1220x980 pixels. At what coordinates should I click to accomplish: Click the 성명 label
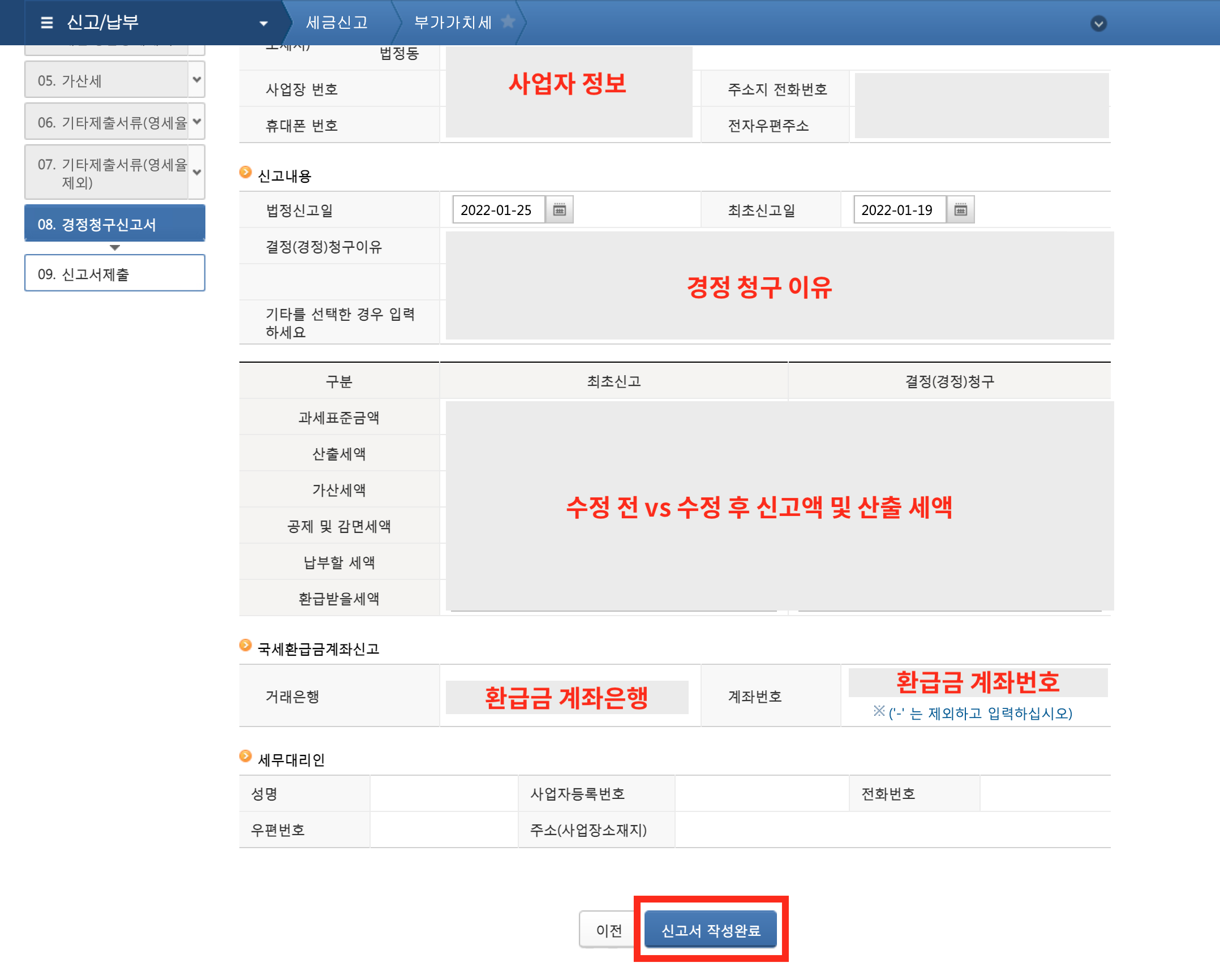264,794
